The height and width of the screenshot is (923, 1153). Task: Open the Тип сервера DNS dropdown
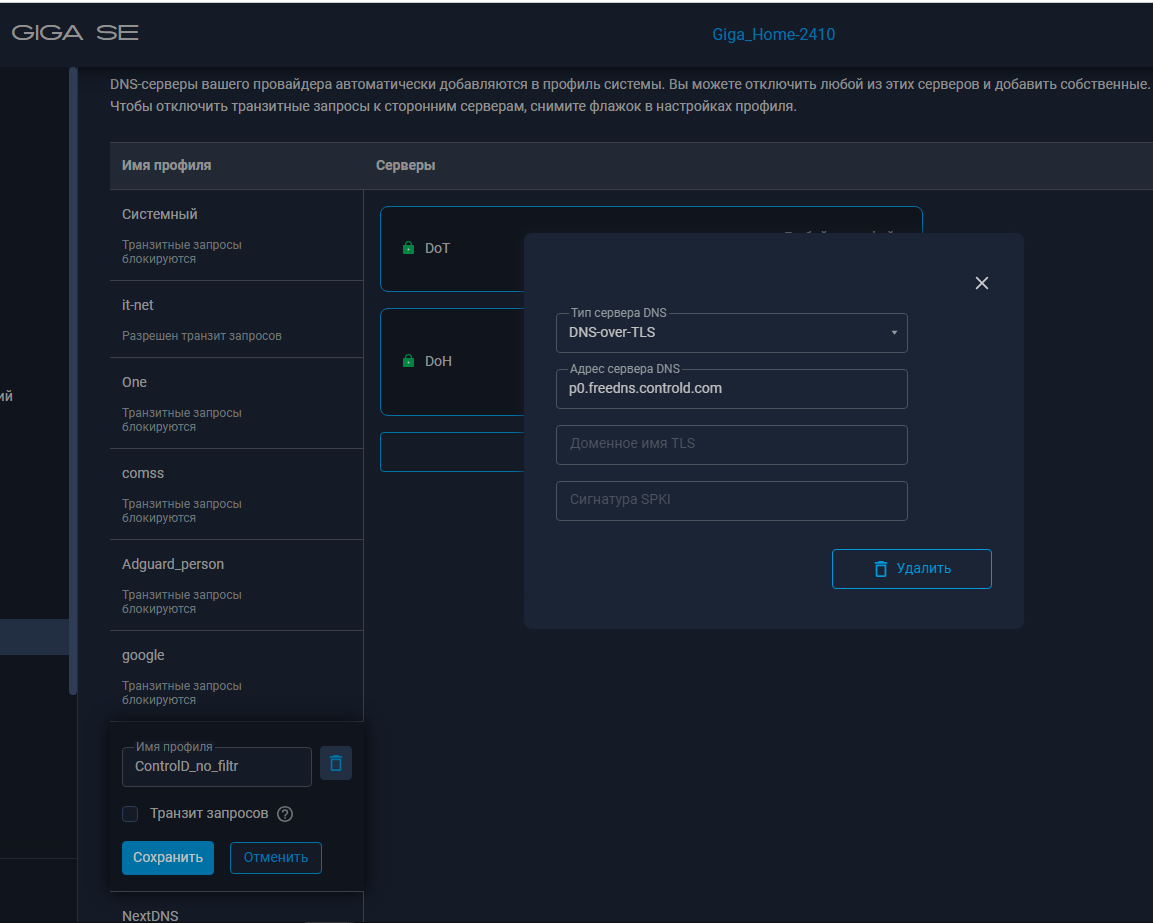pyautogui.click(x=731, y=333)
